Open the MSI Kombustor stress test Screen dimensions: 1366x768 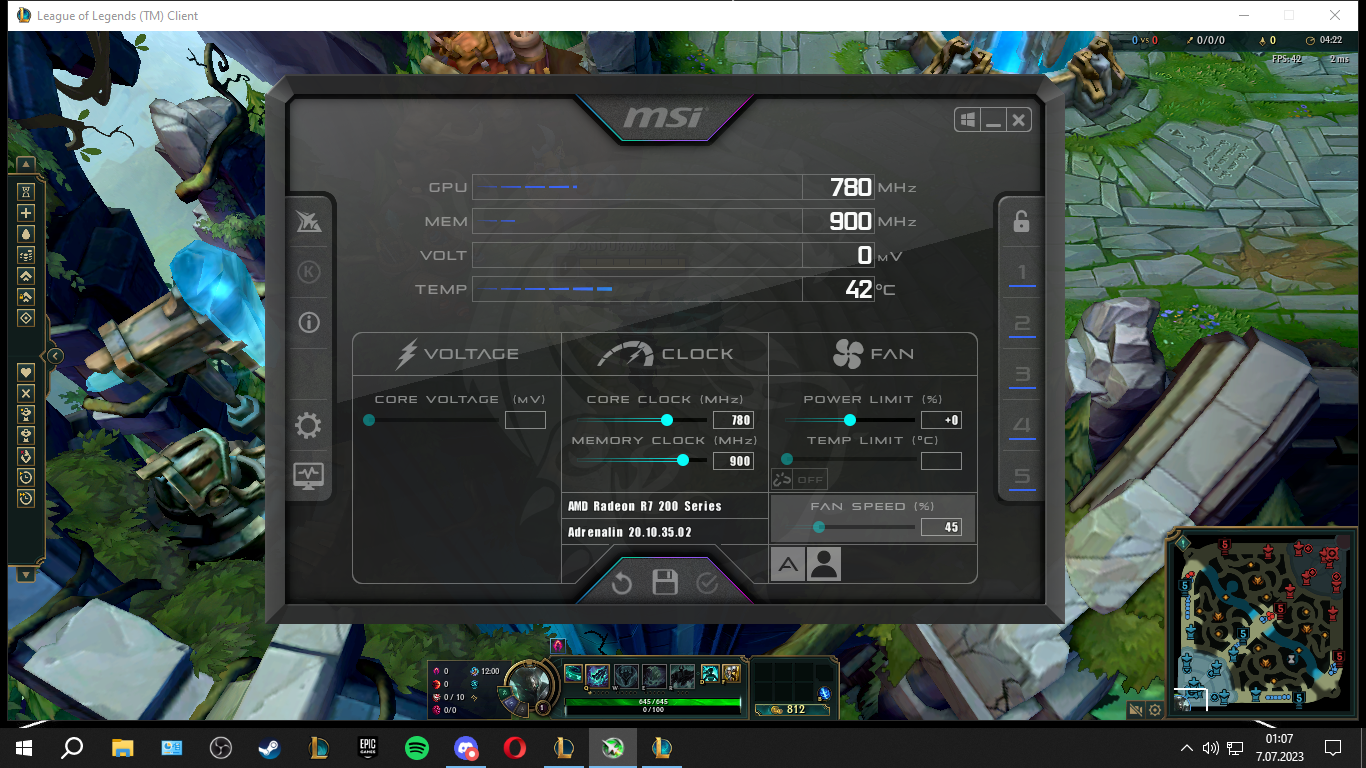click(x=309, y=222)
